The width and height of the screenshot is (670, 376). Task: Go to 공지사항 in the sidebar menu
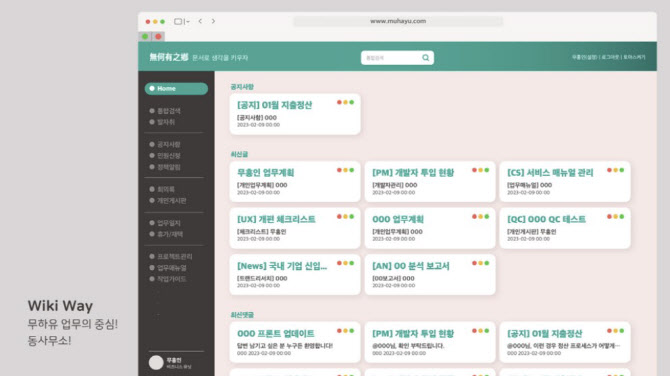169,144
